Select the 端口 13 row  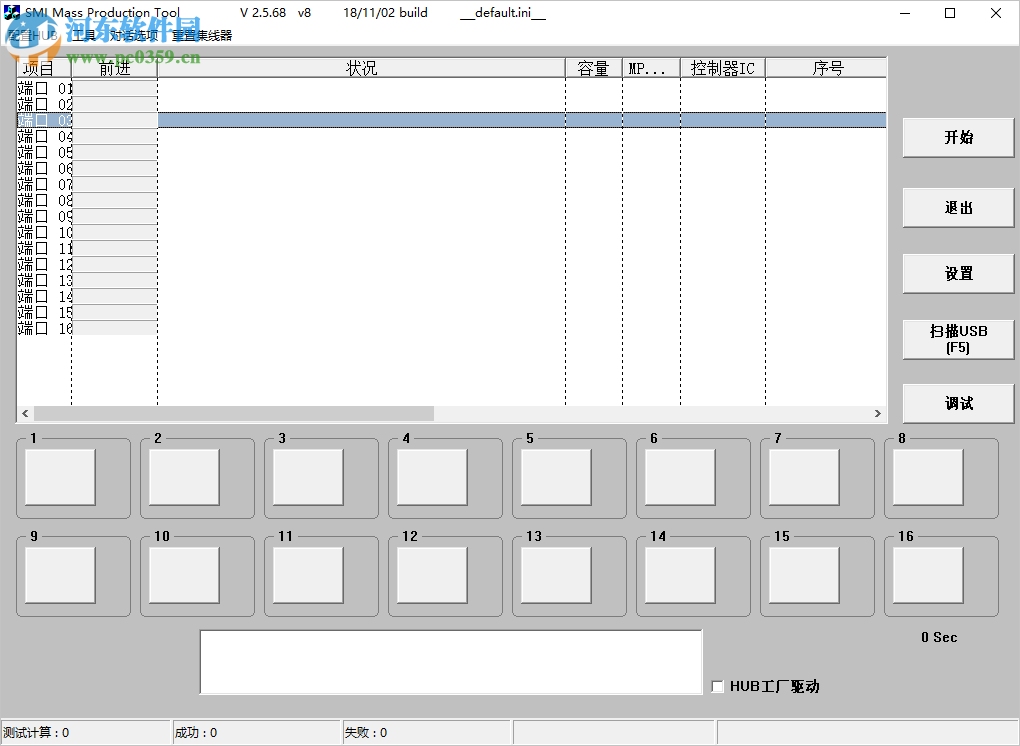click(x=451, y=280)
